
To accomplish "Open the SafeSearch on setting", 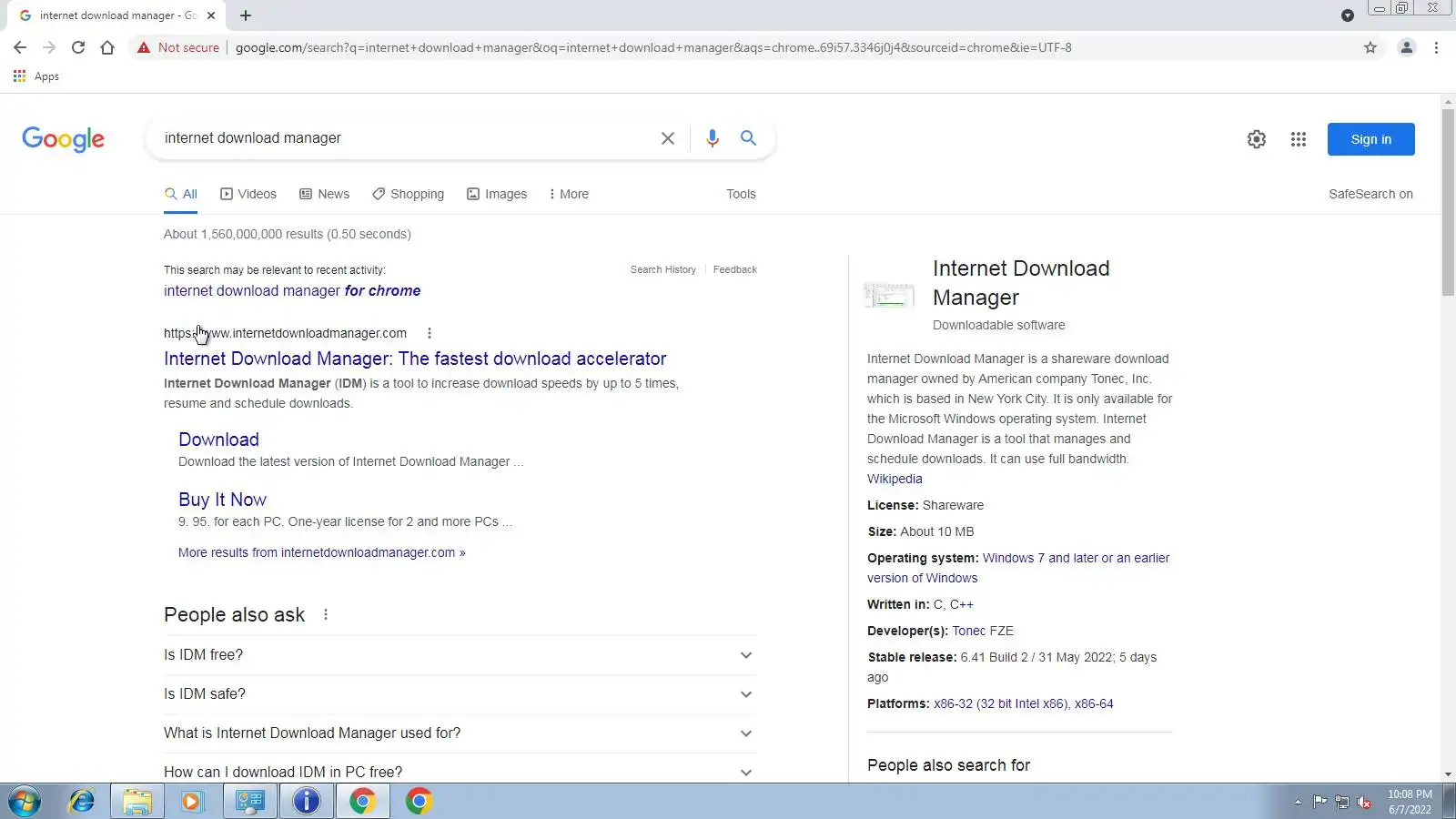I will coord(1370,194).
